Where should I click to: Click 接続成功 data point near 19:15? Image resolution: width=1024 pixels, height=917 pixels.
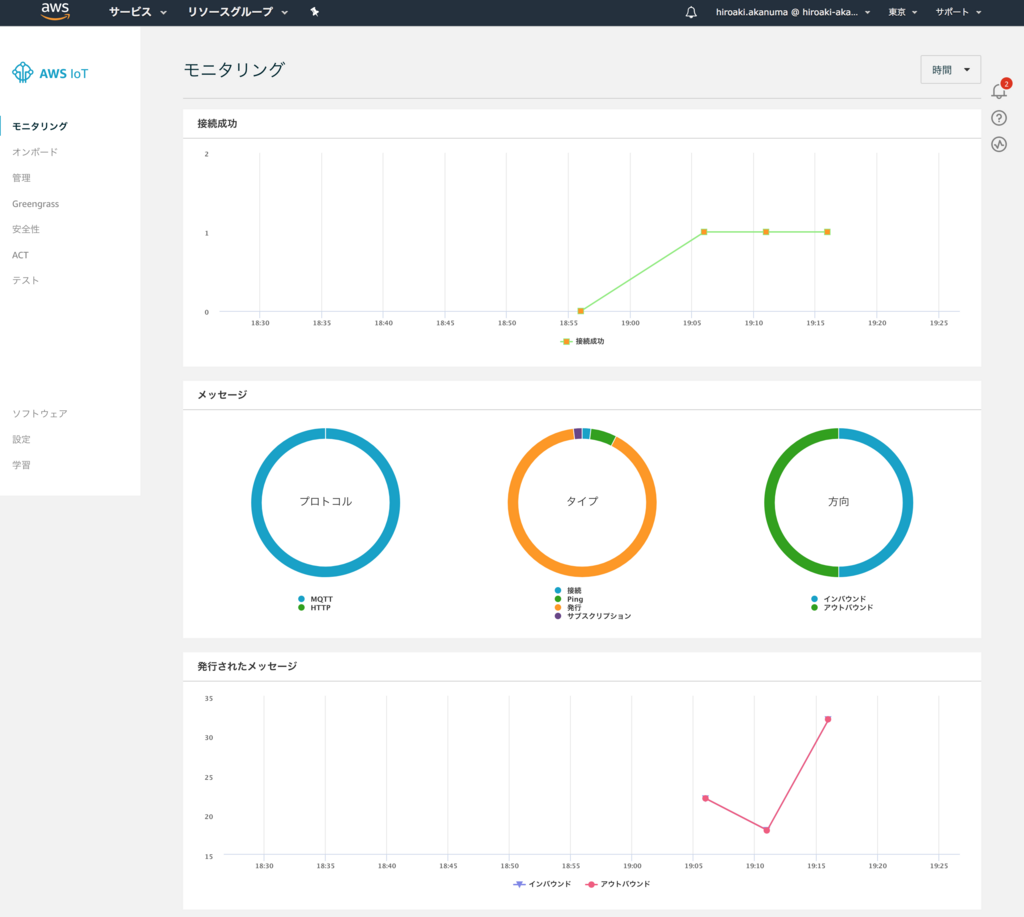point(827,232)
